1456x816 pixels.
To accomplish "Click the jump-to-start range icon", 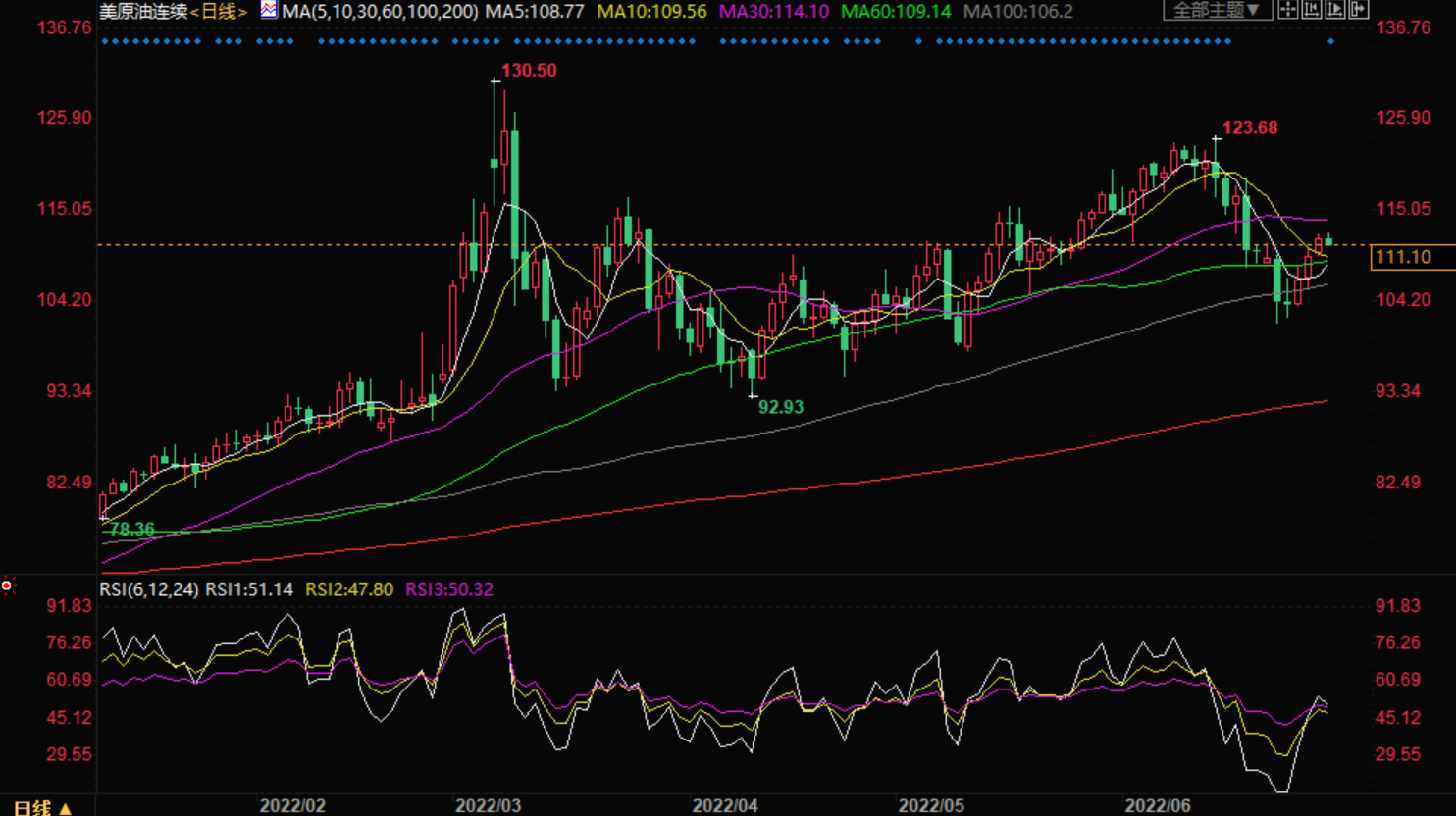I will tap(1312, 10).
